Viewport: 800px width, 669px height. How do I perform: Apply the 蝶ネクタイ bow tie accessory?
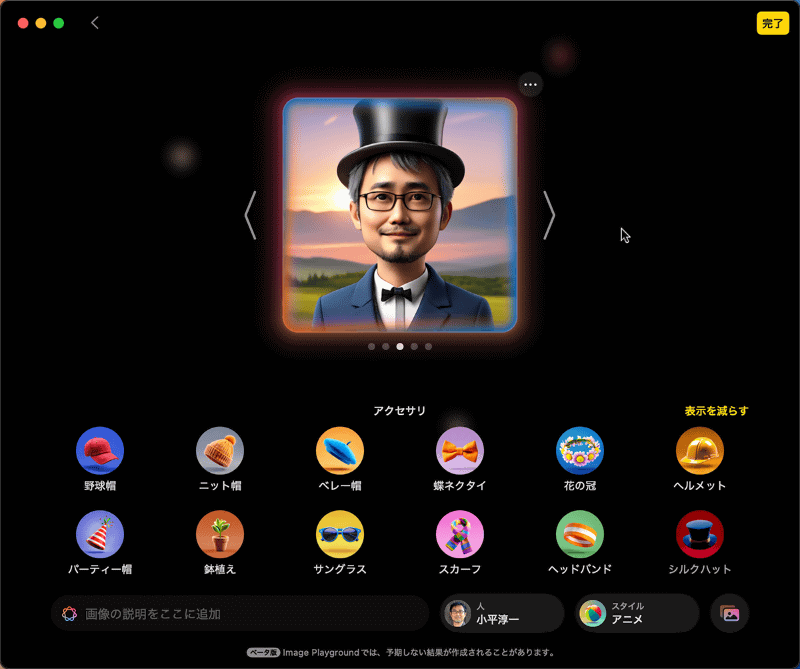click(x=459, y=453)
